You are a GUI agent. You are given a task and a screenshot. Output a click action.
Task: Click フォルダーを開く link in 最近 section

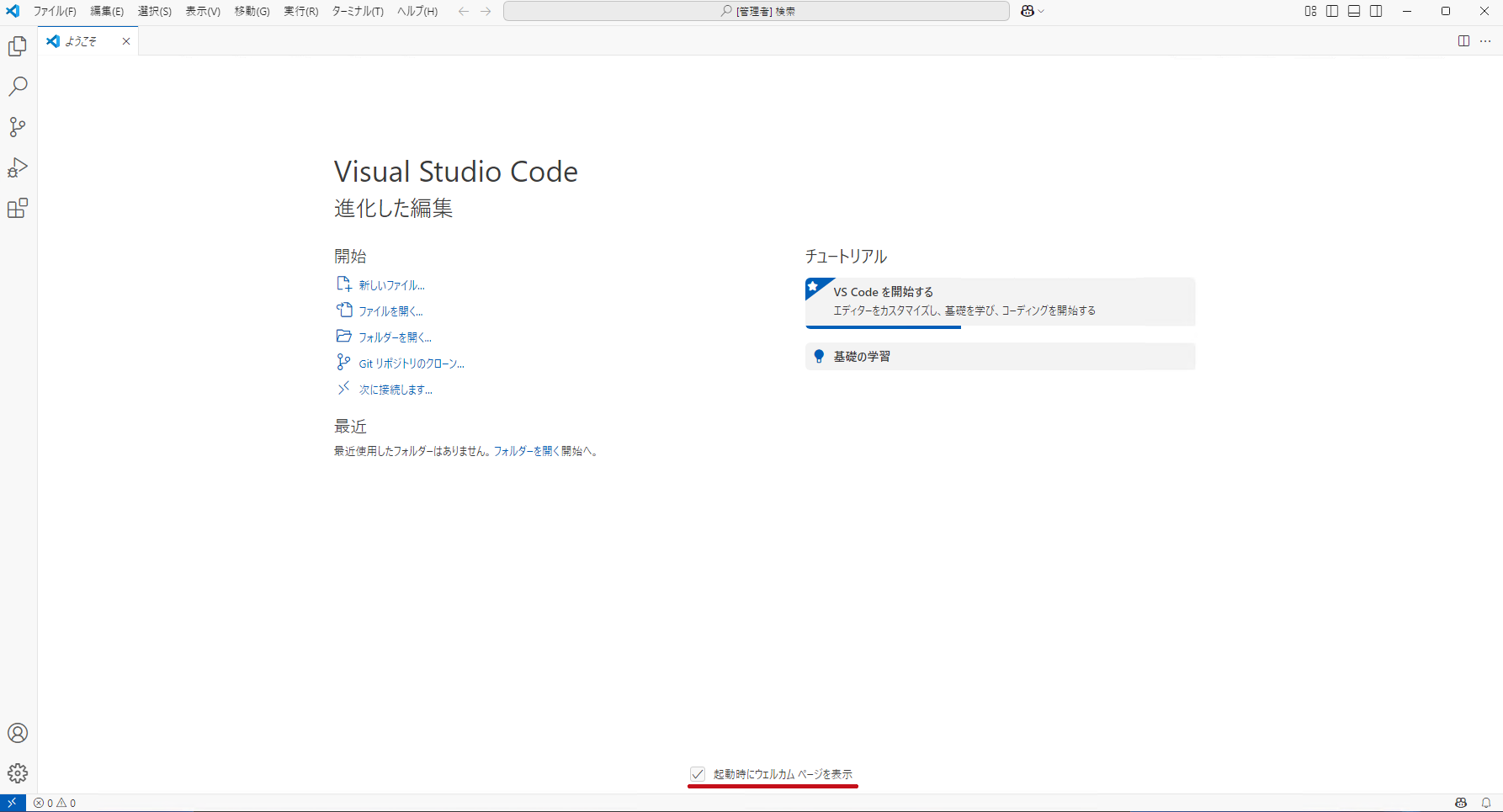[526, 451]
